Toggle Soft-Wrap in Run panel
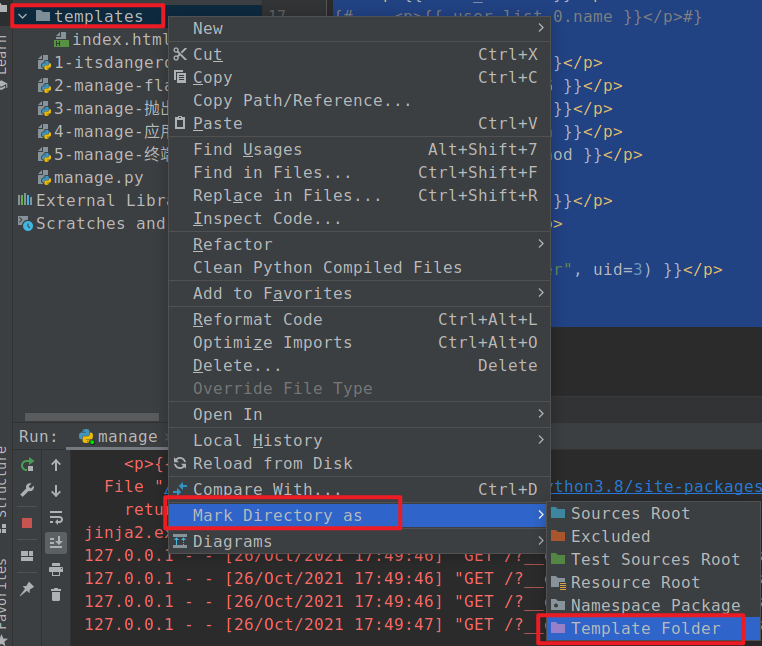This screenshot has height=646, width=762. click(56, 517)
